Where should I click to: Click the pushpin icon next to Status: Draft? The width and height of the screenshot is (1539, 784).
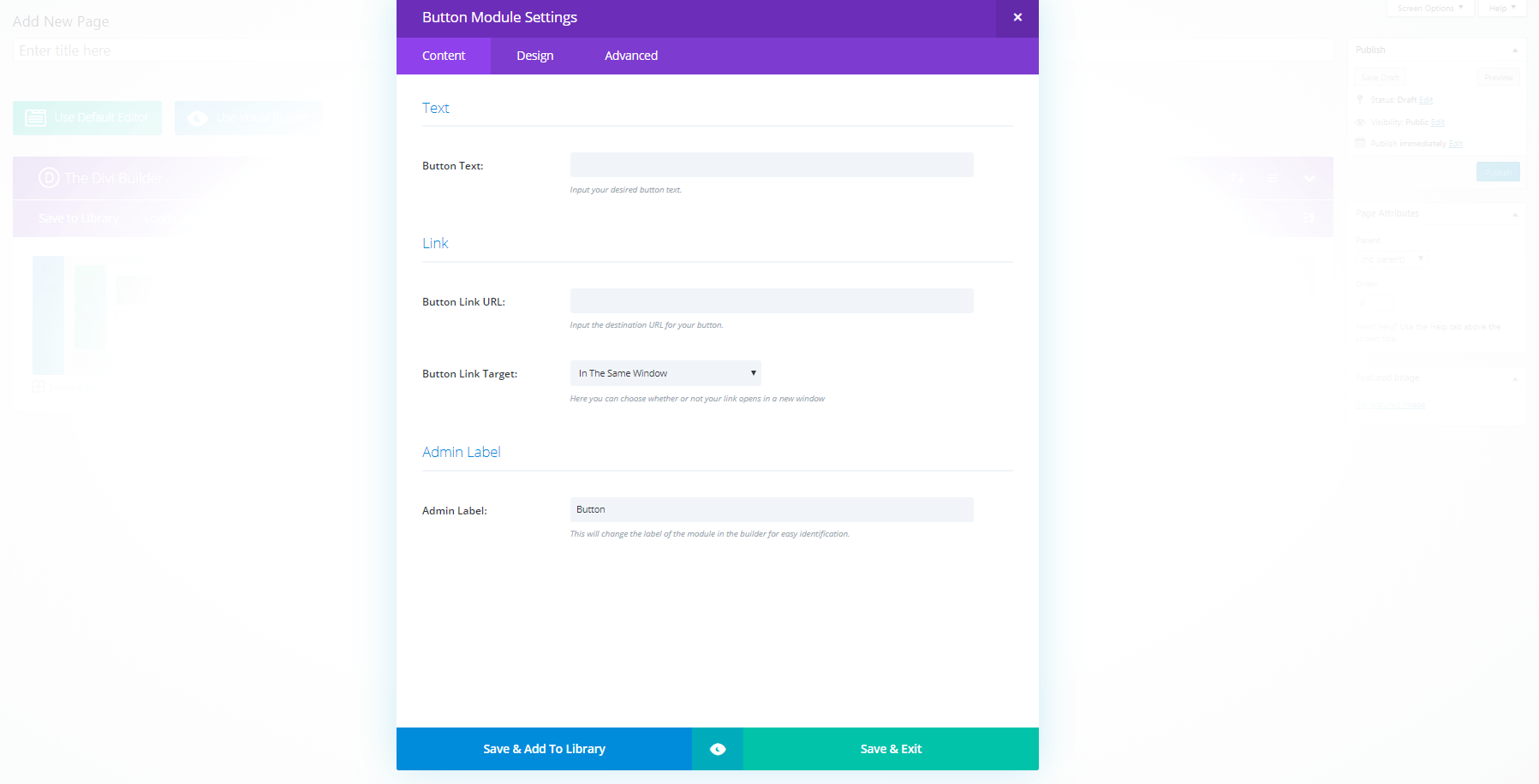point(1359,99)
